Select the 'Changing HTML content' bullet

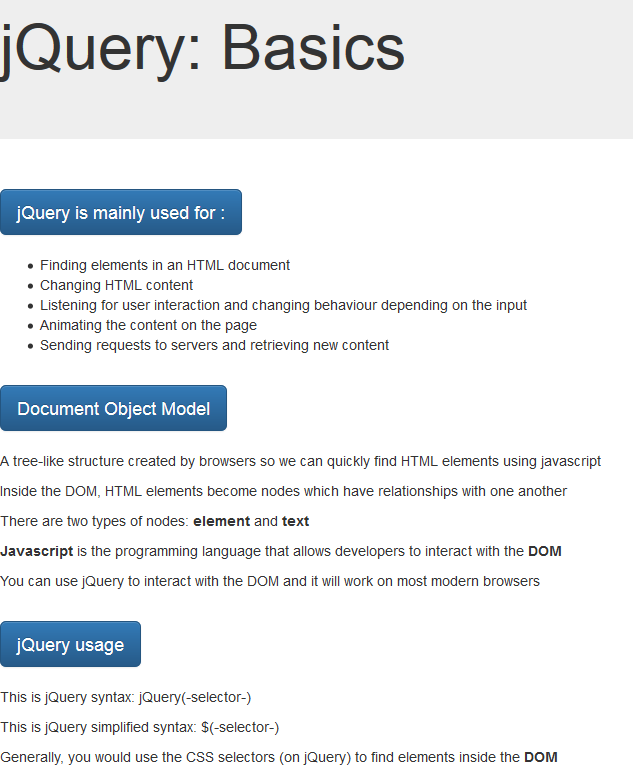pyautogui.click(x=116, y=285)
